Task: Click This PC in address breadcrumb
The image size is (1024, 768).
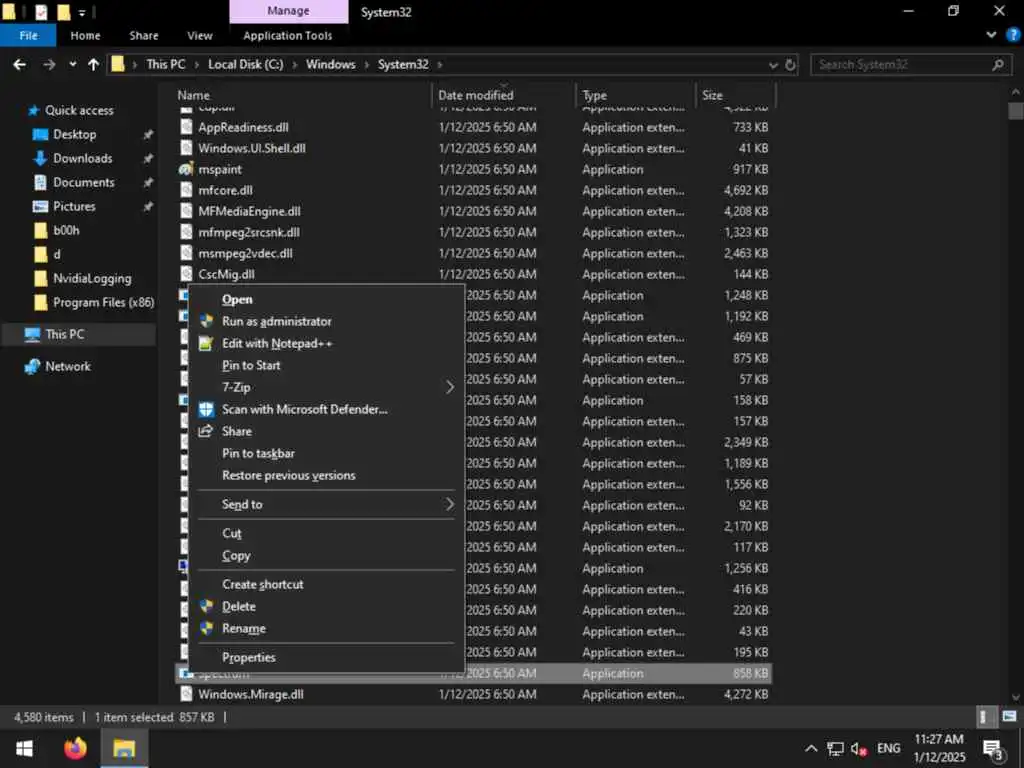Action: point(166,64)
